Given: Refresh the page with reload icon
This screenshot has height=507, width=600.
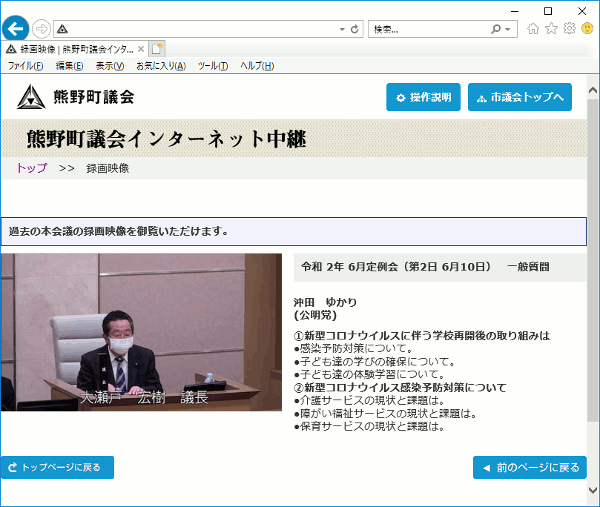Looking at the screenshot, I should 355,29.
